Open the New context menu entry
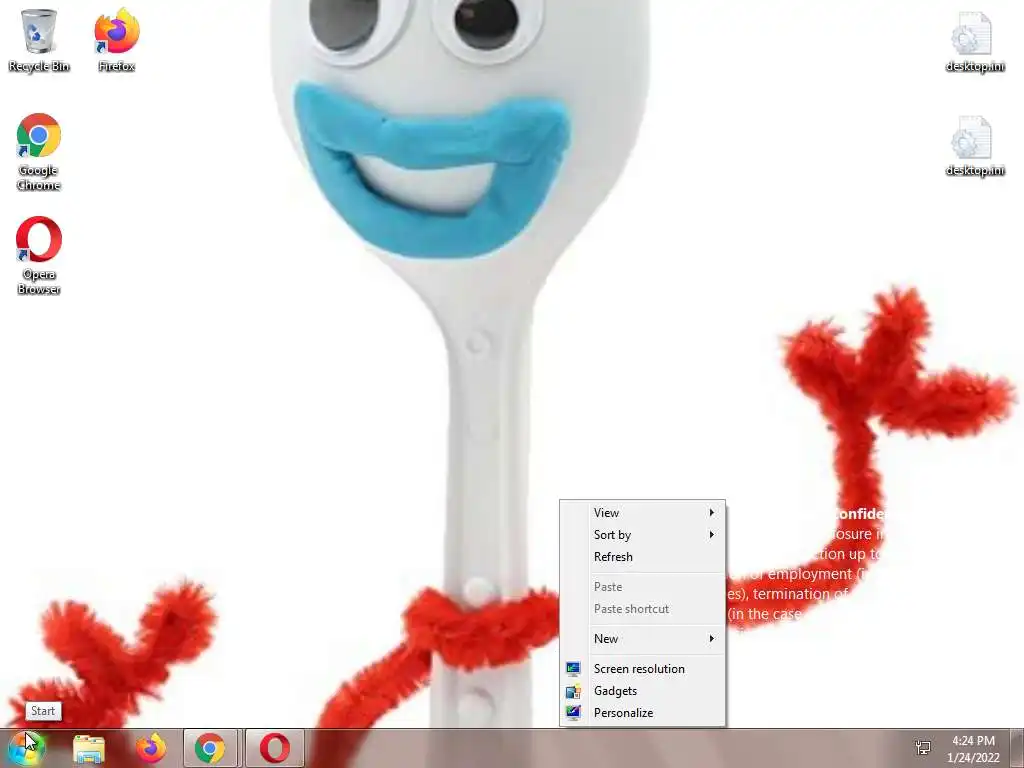1024x768 pixels. click(643, 639)
